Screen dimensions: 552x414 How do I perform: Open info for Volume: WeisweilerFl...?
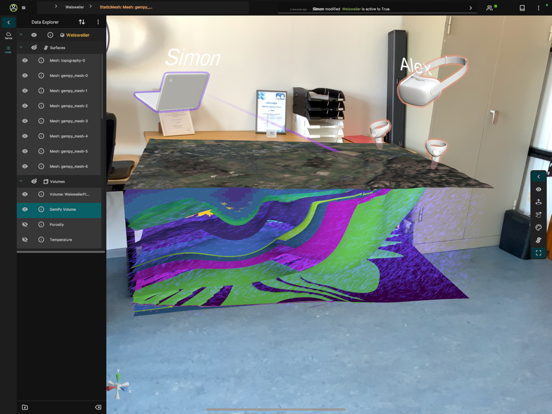point(41,194)
